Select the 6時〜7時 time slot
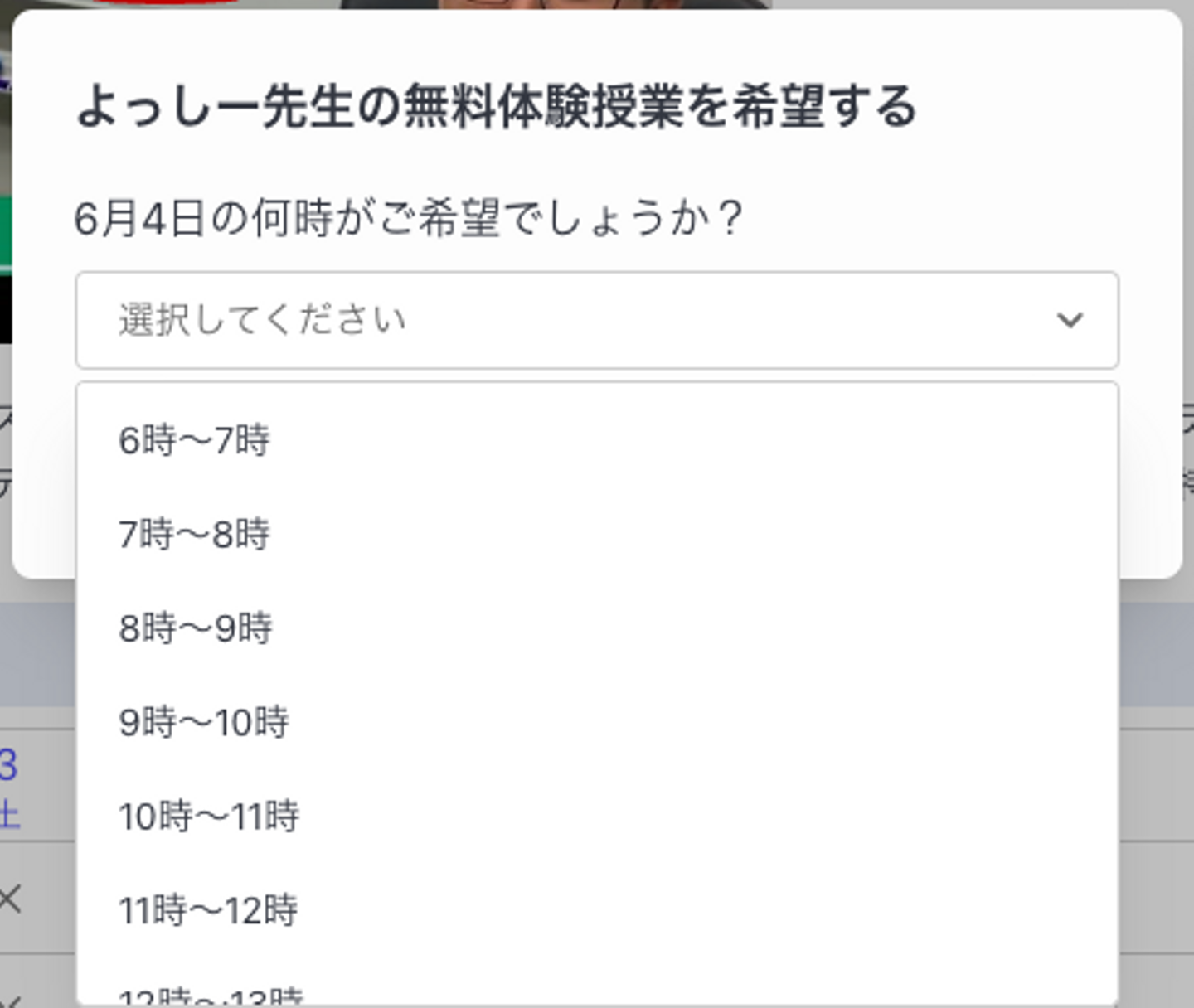Viewport: 1194px width, 1008px height. [194, 439]
